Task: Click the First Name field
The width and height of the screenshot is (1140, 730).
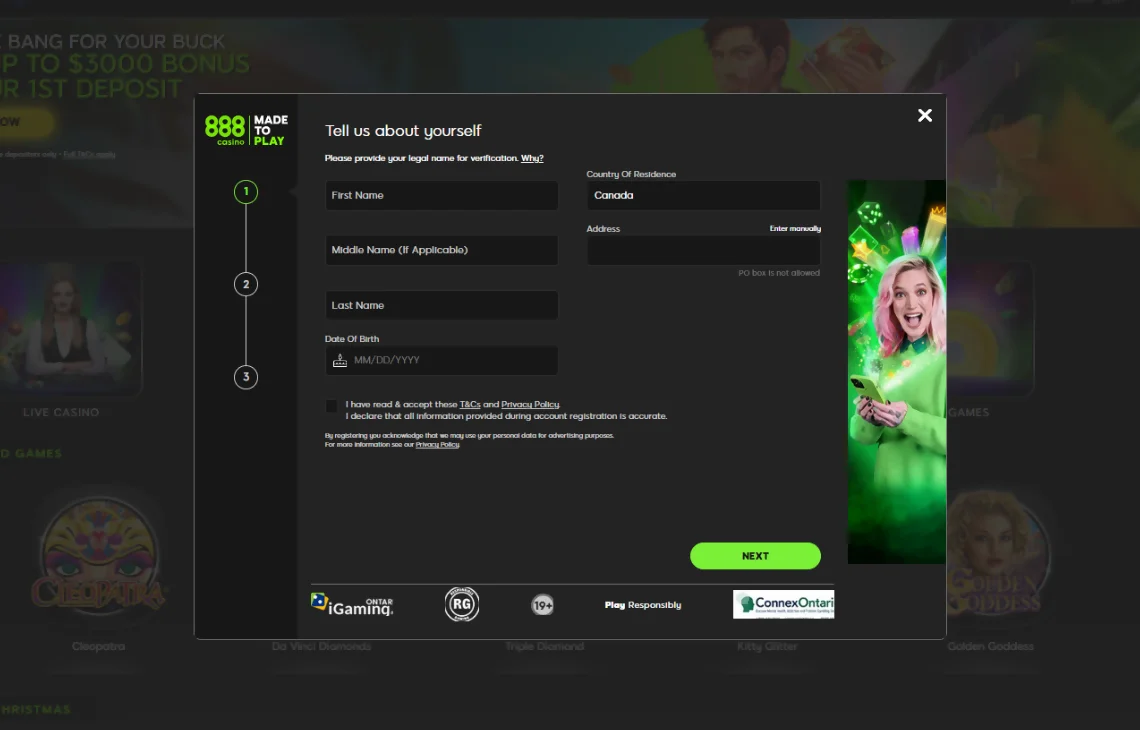Action: 441,196
